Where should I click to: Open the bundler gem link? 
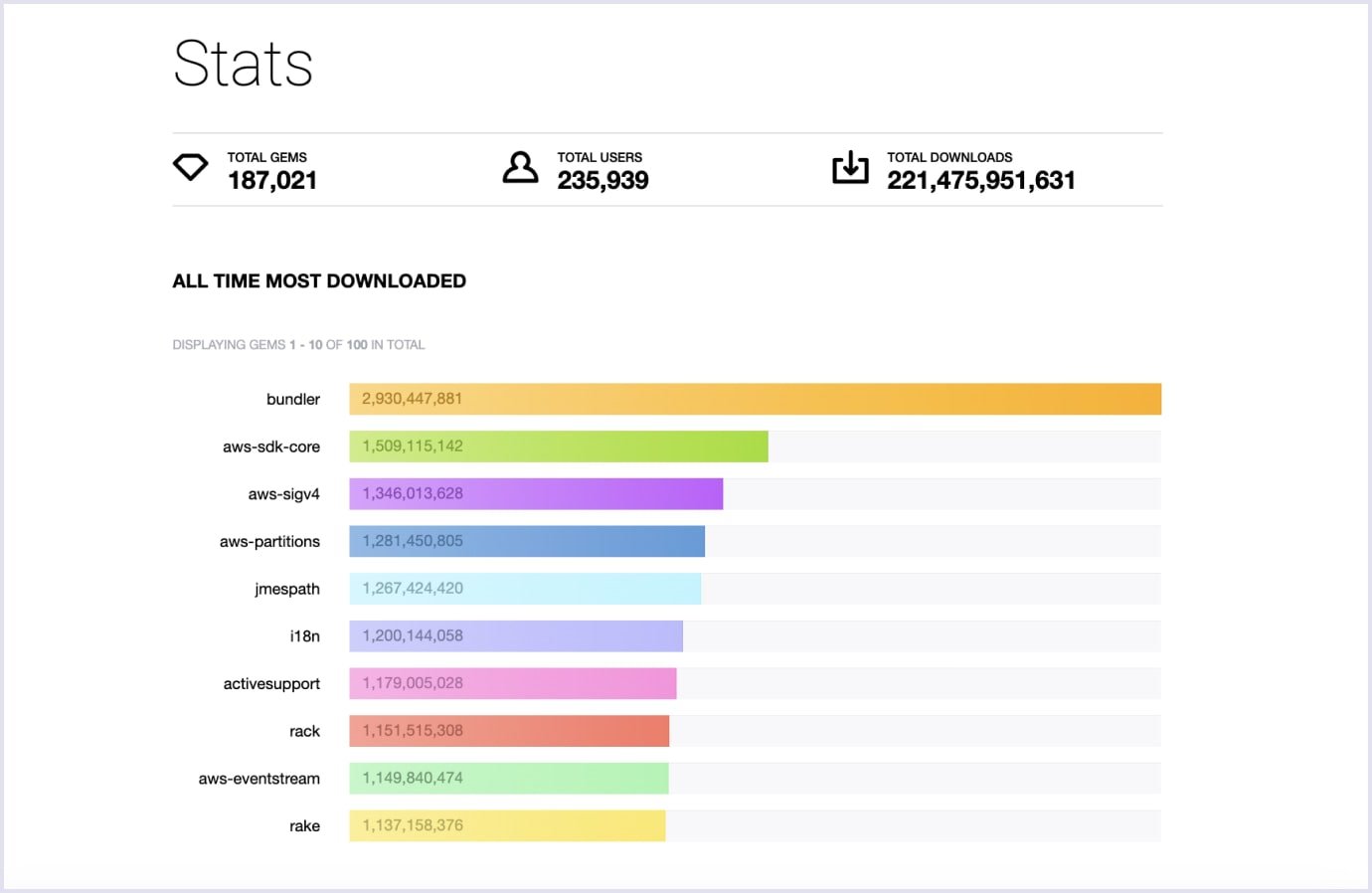click(292, 399)
